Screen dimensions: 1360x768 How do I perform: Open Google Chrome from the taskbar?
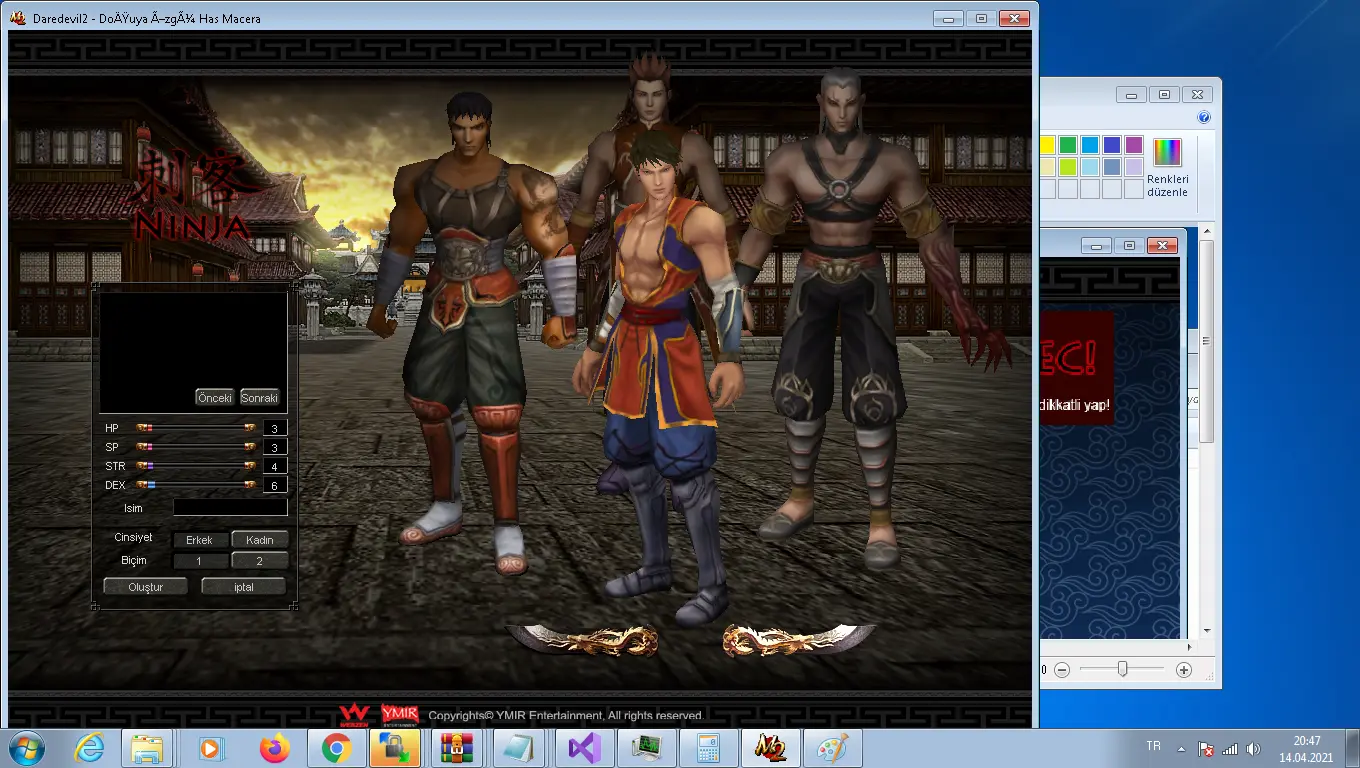pyautogui.click(x=335, y=748)
